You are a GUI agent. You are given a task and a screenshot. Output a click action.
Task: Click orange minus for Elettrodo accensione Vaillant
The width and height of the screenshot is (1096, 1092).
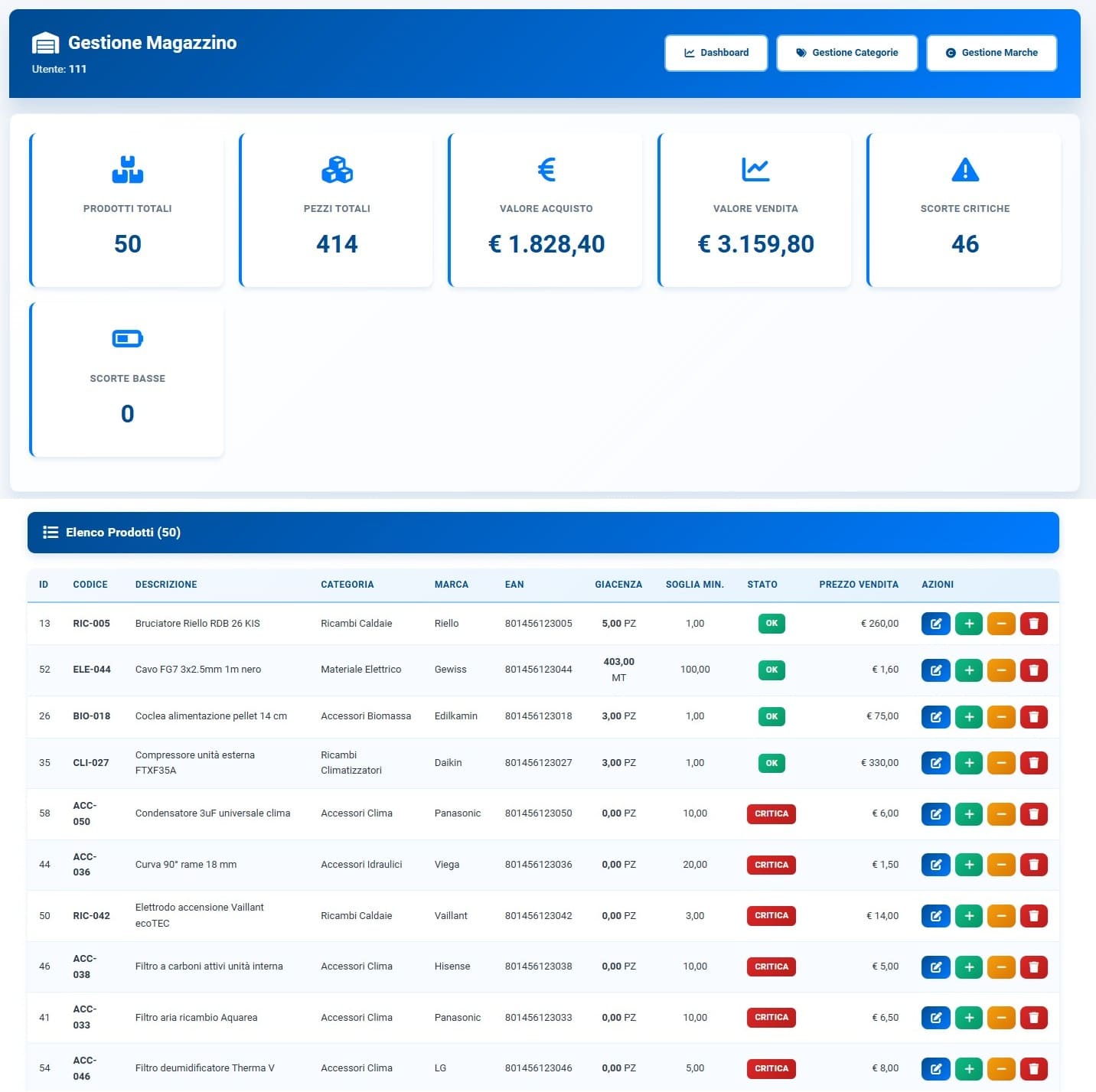coord(1001,916)
